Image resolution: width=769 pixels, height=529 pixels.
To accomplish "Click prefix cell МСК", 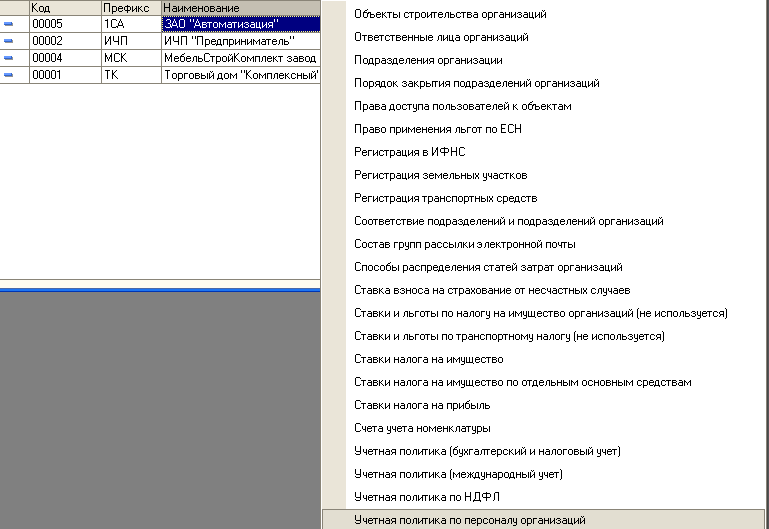I will coord(131,58).
